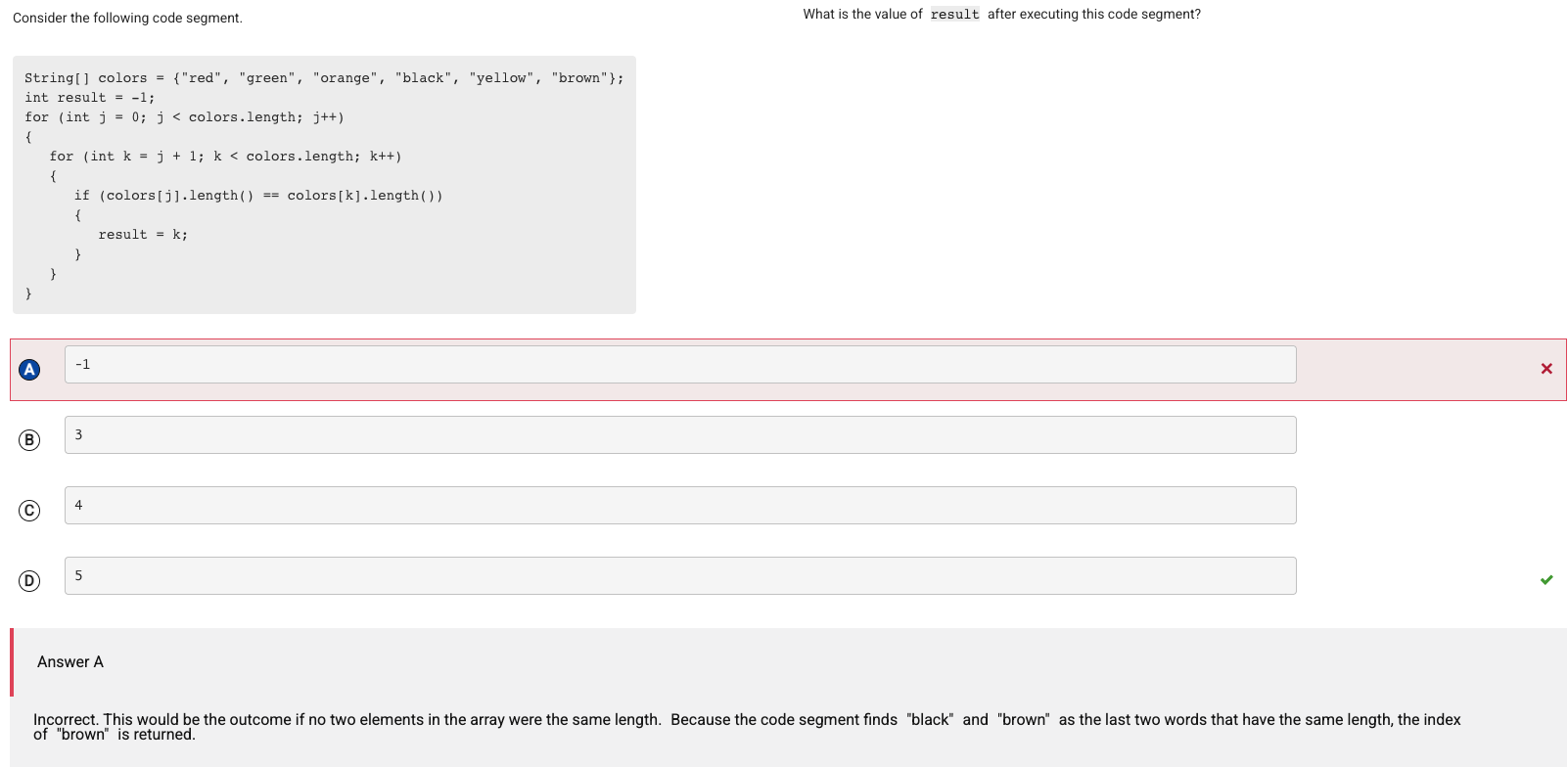This screenshot has width=1568, height=767.
Task: Click the answer box containing -1
Action: tap(679, 364)
